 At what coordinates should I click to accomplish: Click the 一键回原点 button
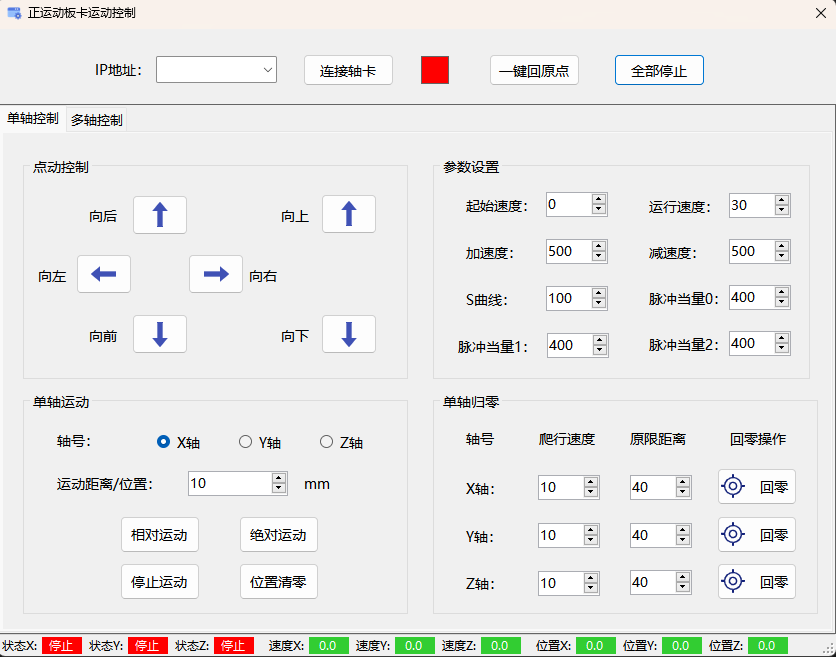[x=534, y=70]
